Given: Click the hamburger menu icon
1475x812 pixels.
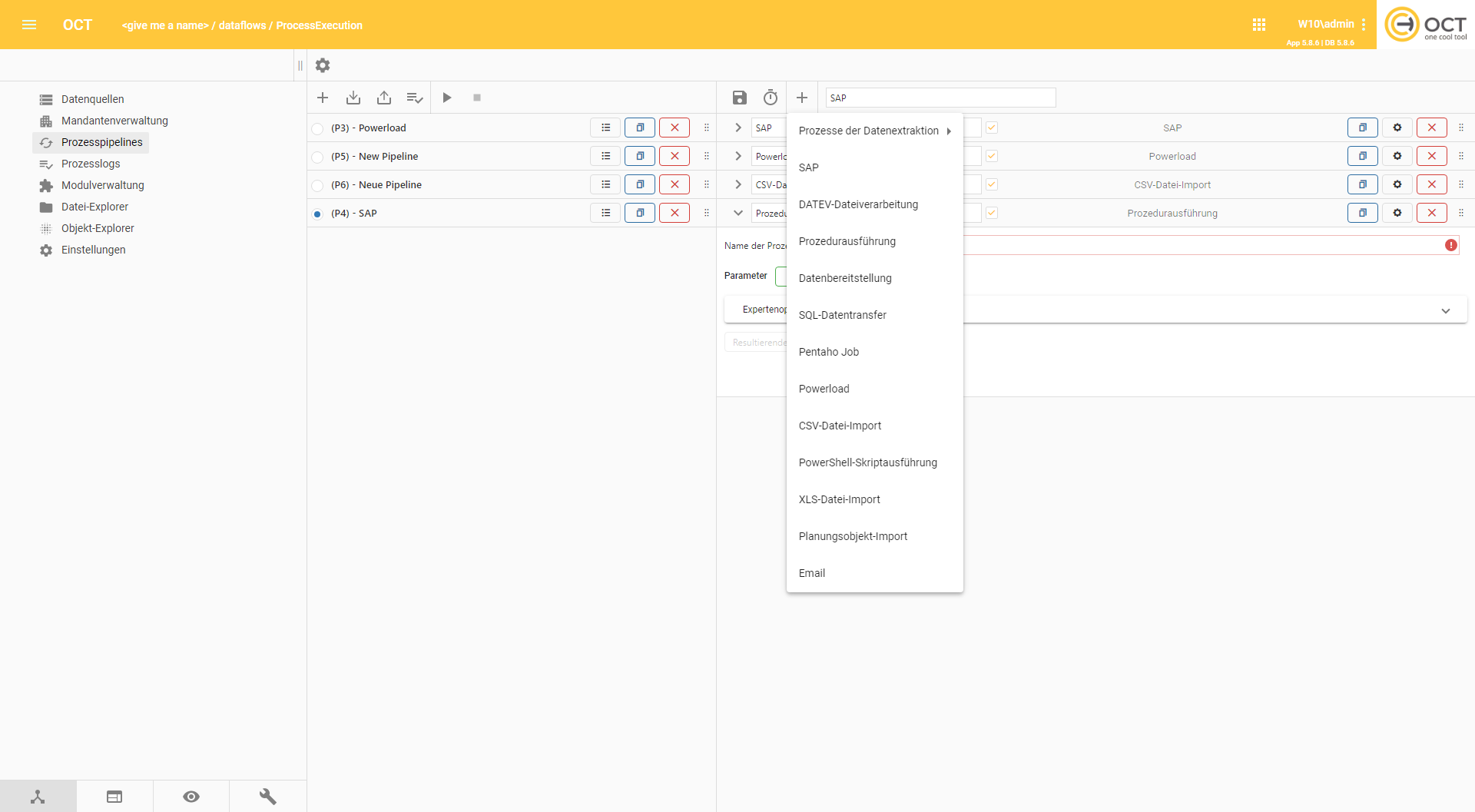Looking at the screenshot, I should tap(29, 25).
